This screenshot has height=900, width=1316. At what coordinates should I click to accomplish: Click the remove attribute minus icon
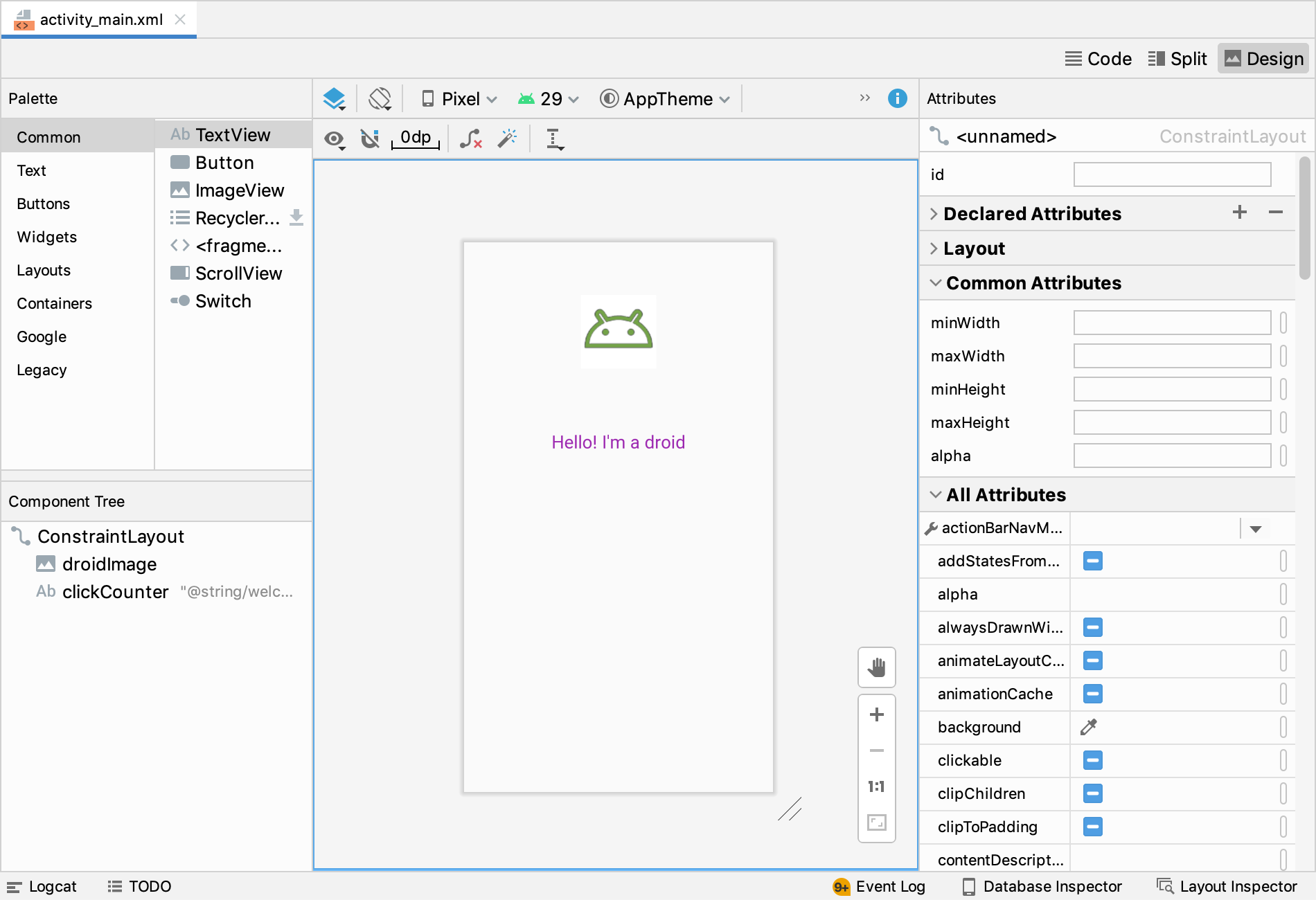tap(1276, 212)
